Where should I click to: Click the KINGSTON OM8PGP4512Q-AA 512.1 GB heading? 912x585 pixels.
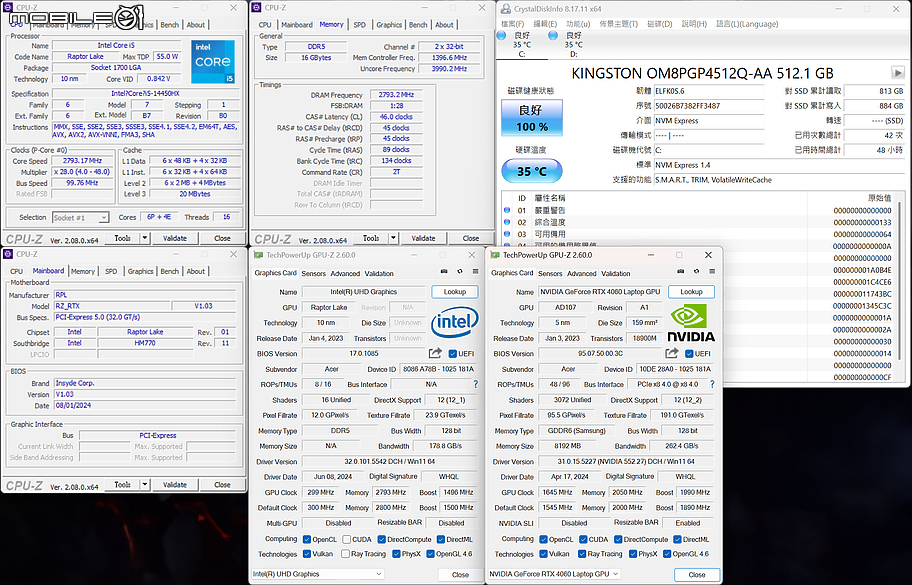tap(703, 73)
